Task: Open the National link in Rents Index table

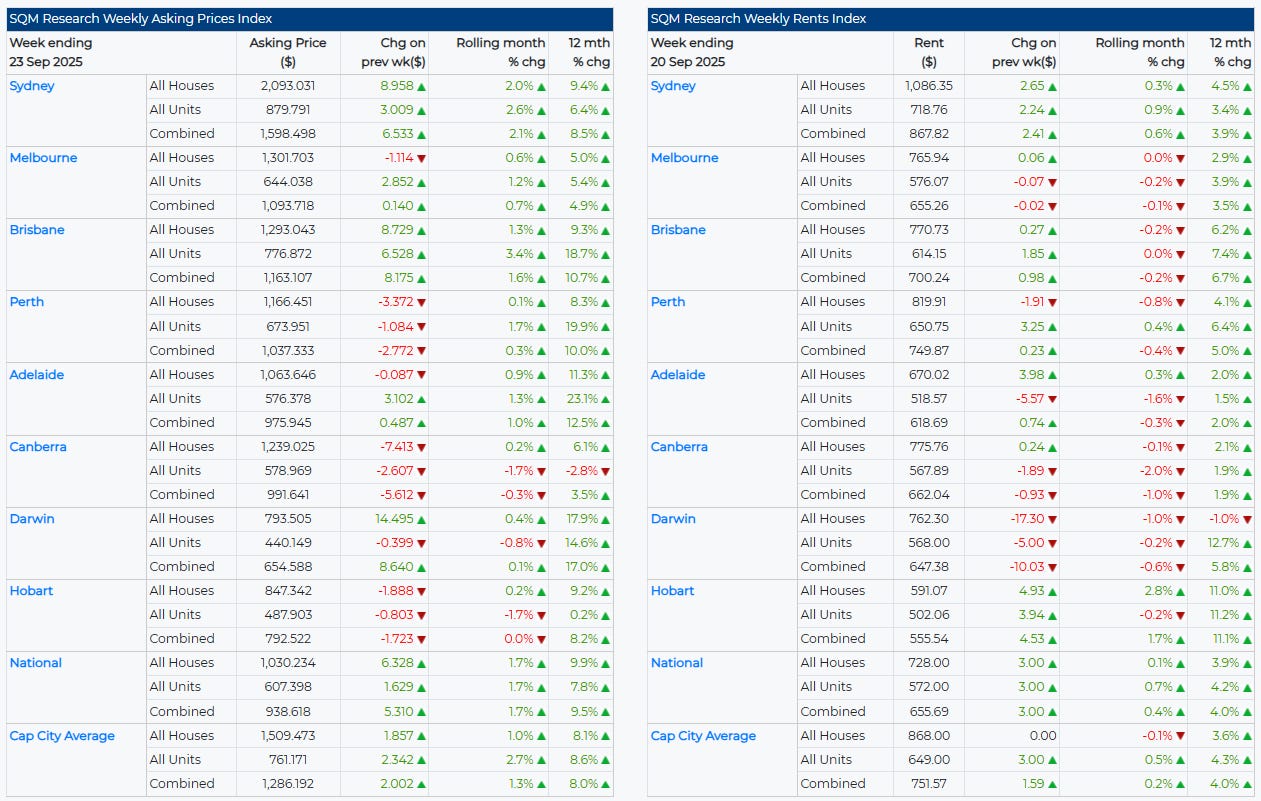Action: [x=677, y=663]
